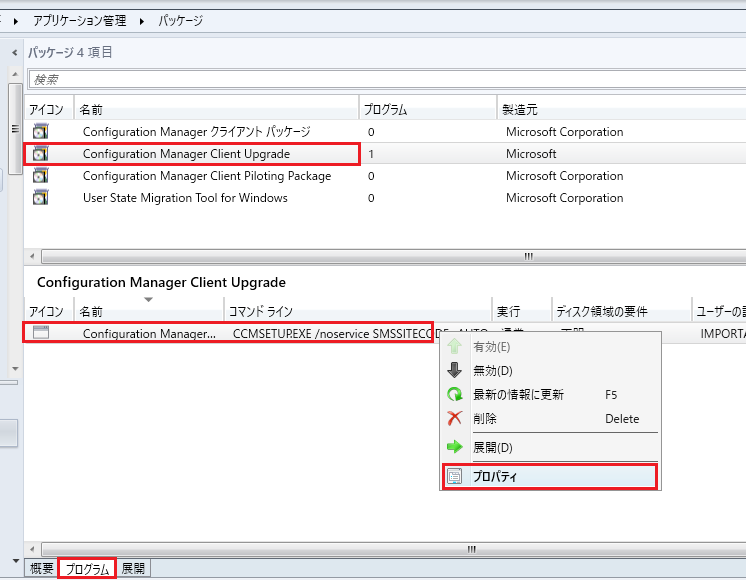Click the パッケージ breadcrumb

(180, 20)
